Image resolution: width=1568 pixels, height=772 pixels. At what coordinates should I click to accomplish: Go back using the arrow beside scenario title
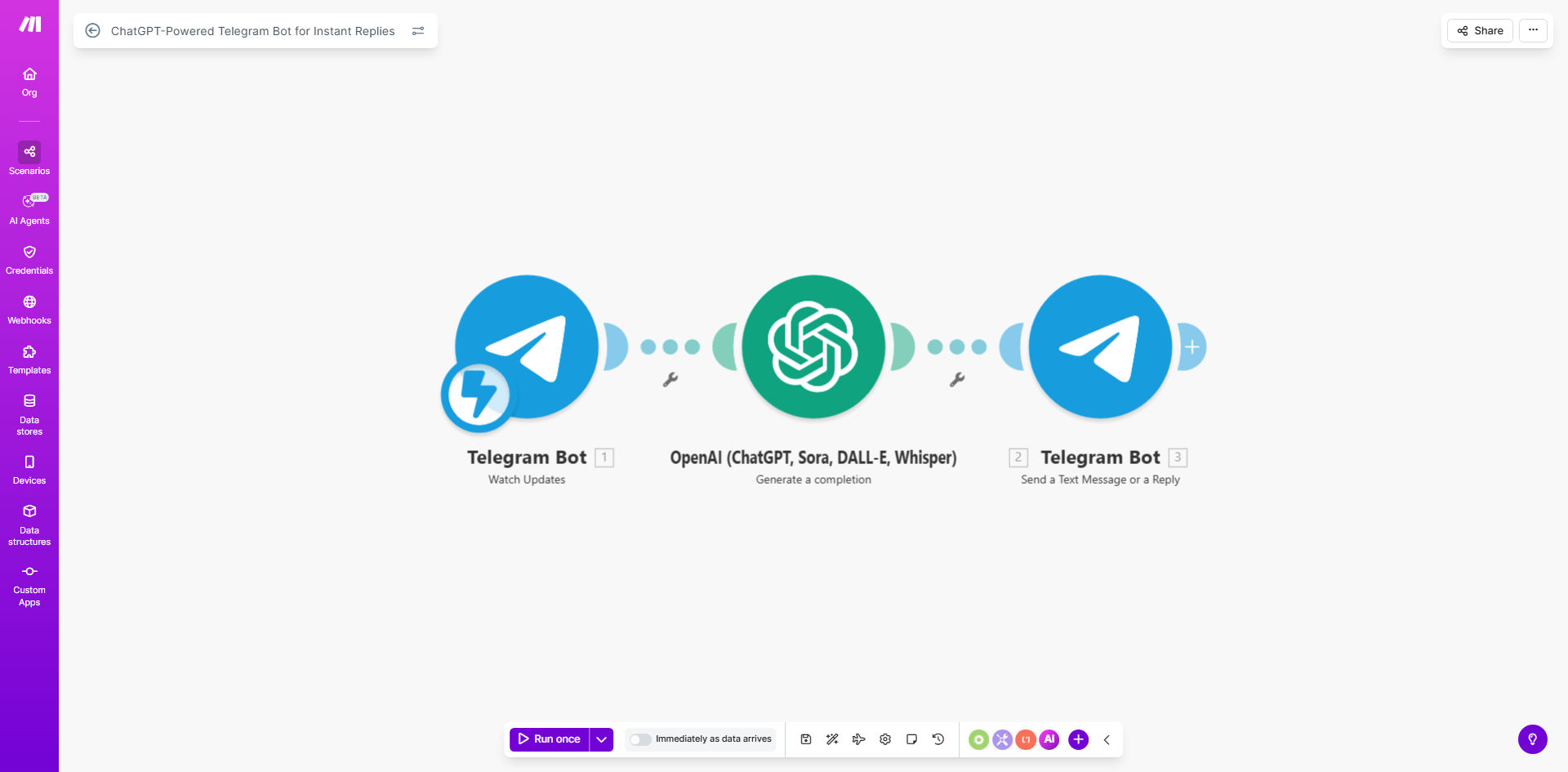[93, 31]
